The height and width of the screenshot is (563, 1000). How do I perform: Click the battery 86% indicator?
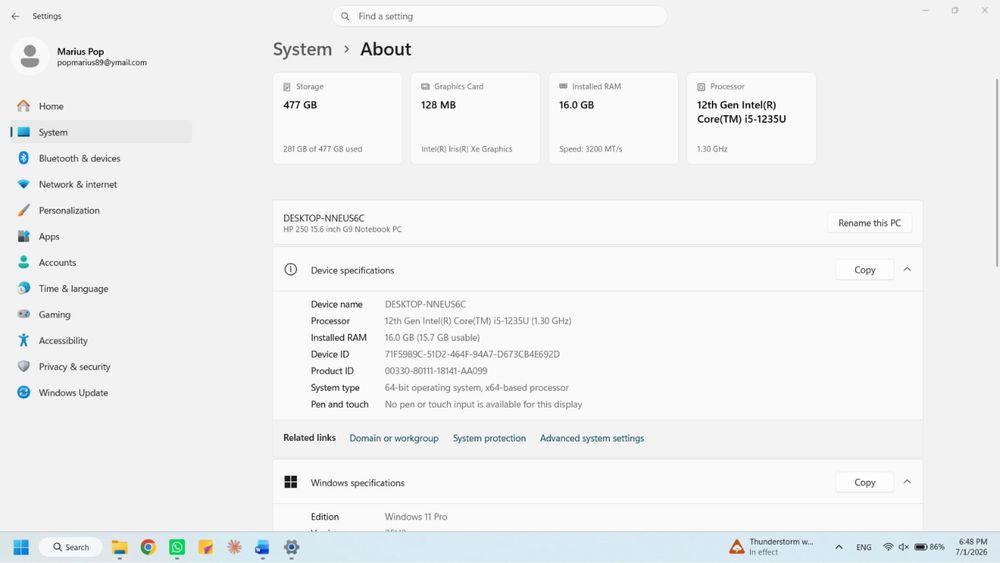coord(929,547)
